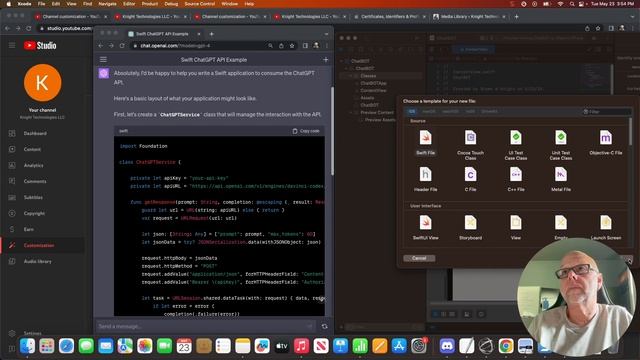Pick the Header File template
This screenshot has height=360, width=640.
coord(425,179)
